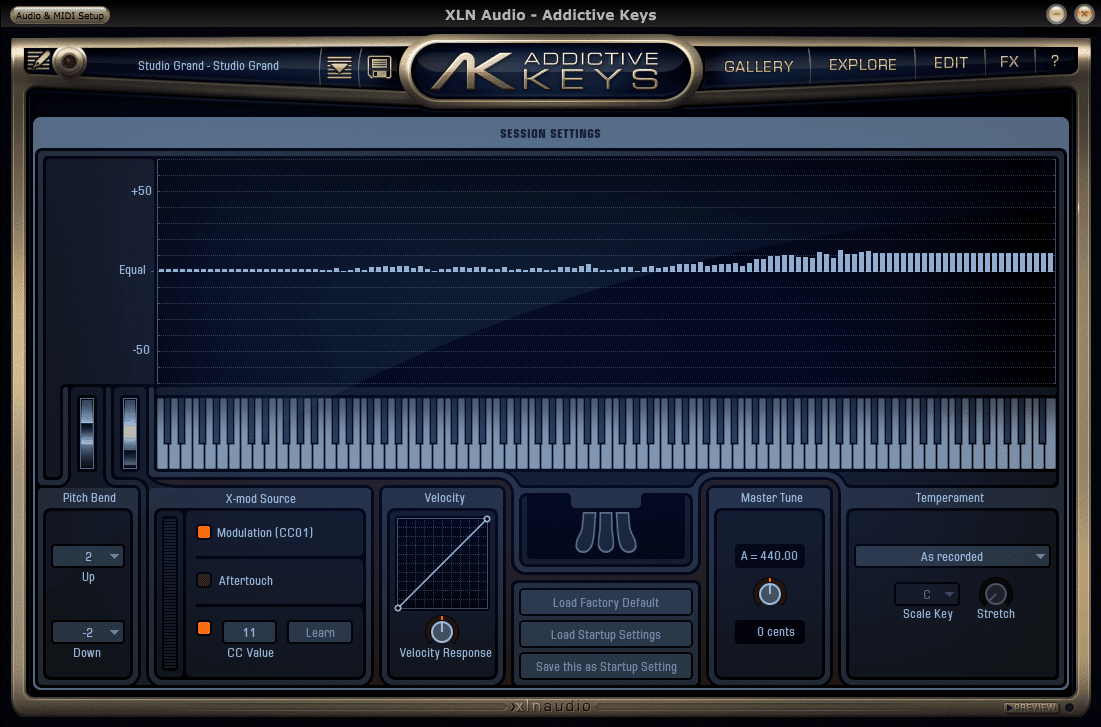Viewport: 1101px width, 727px height.
Task: Click the Session Settings header
Action: [550, 133]
